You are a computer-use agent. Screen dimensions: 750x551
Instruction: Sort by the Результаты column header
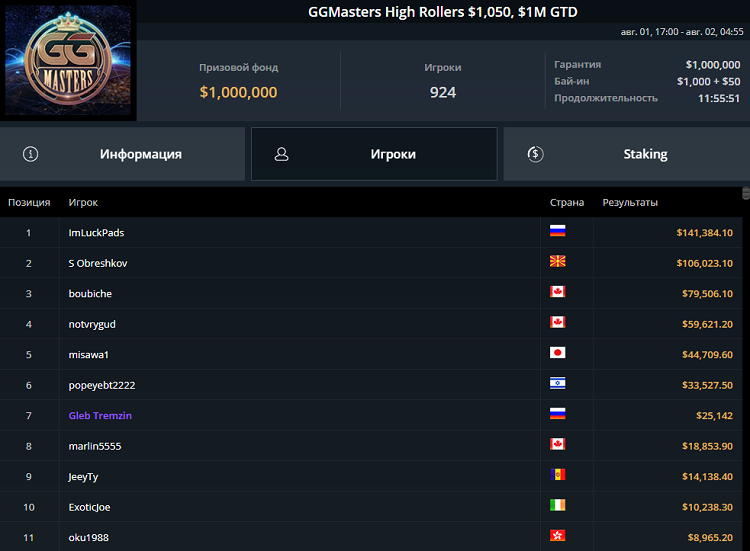(x=630, y=203)
